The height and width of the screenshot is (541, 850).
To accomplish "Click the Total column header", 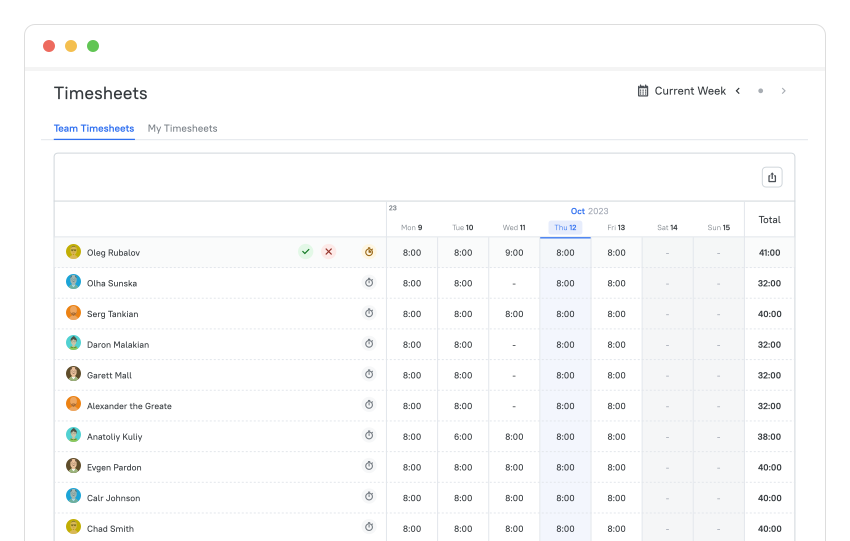I will coord(769,220).
